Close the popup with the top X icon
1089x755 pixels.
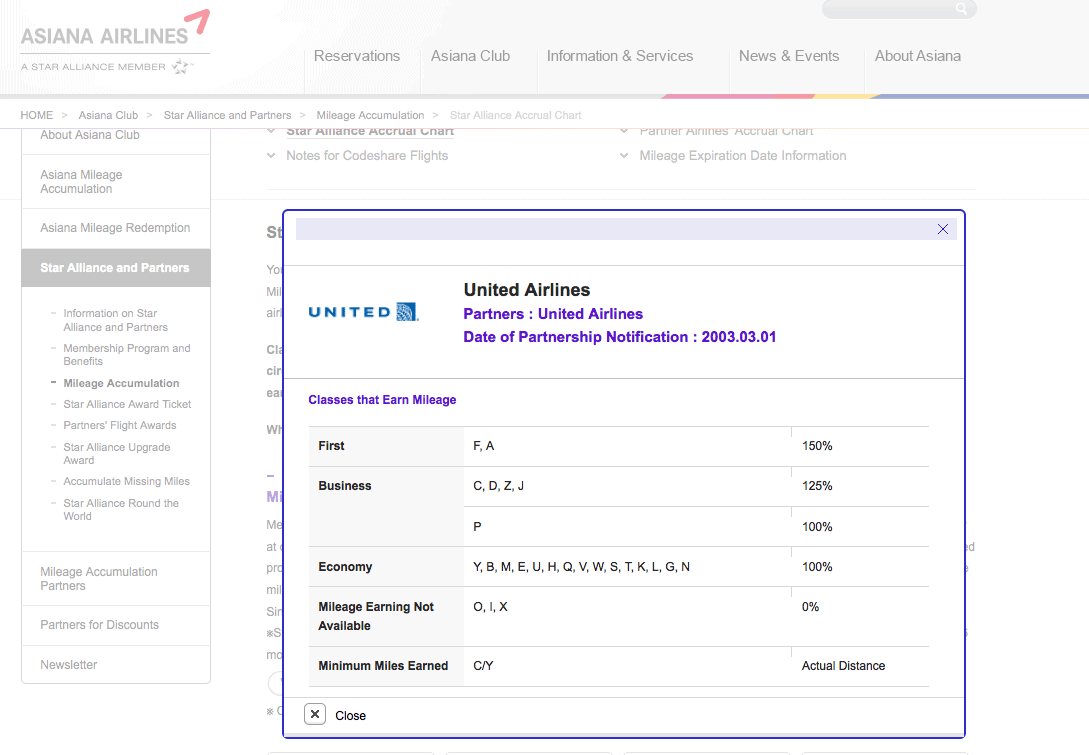[942, 229]
